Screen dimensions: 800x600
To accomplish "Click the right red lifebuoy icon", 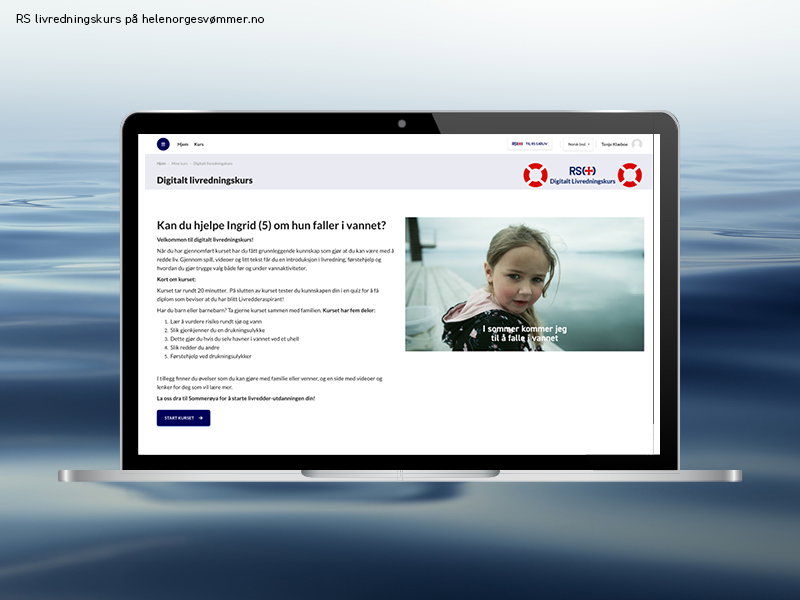I will coord(630,175).
